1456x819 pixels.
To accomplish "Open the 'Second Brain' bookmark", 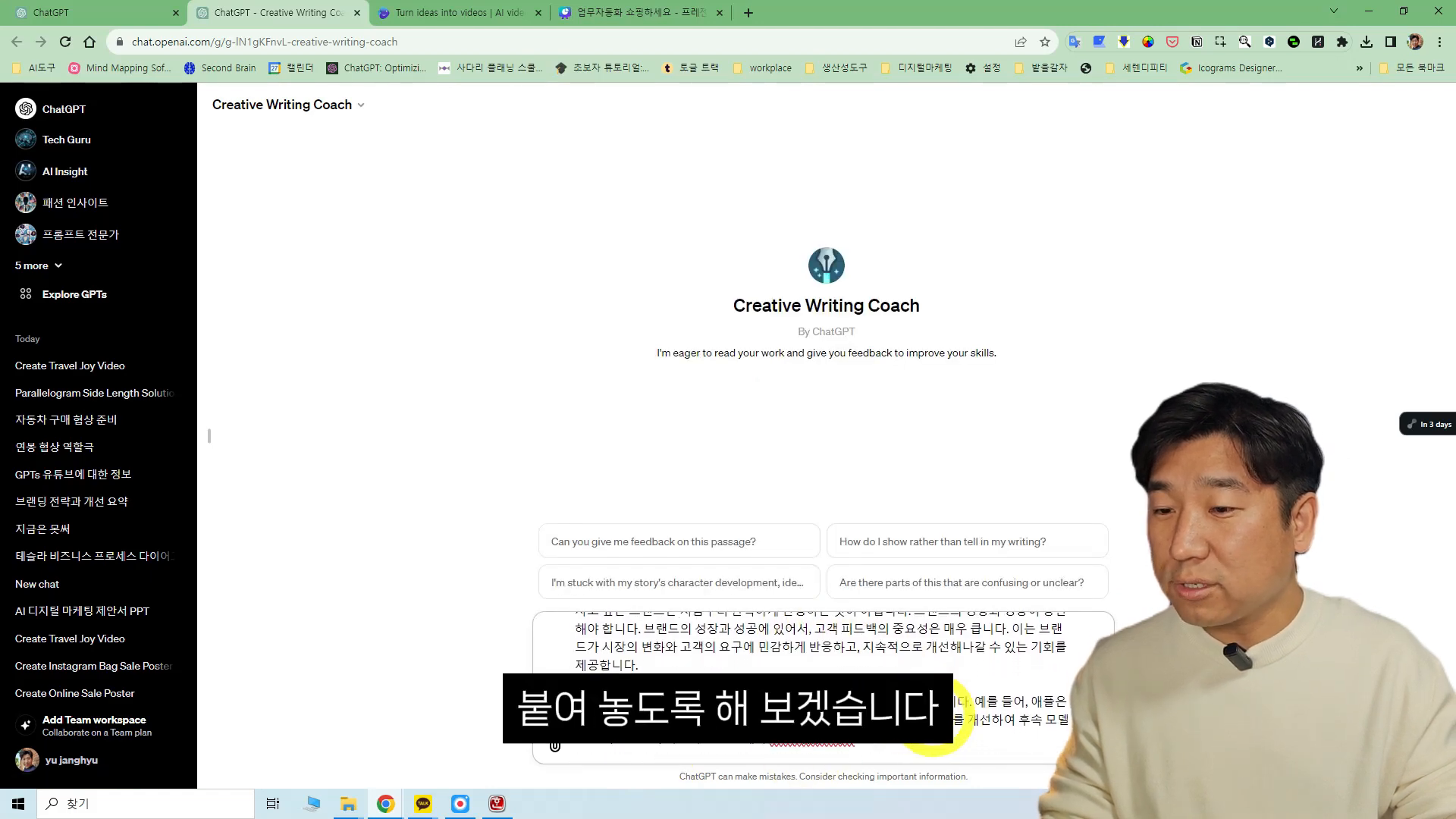I will tap(220, 67).
